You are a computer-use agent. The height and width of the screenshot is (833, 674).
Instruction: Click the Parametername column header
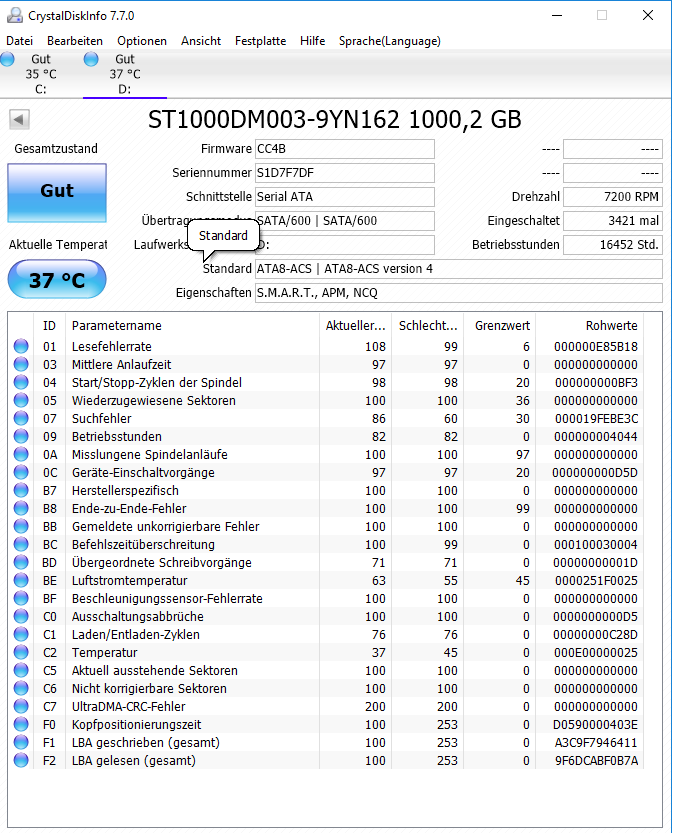coord(192,326)
